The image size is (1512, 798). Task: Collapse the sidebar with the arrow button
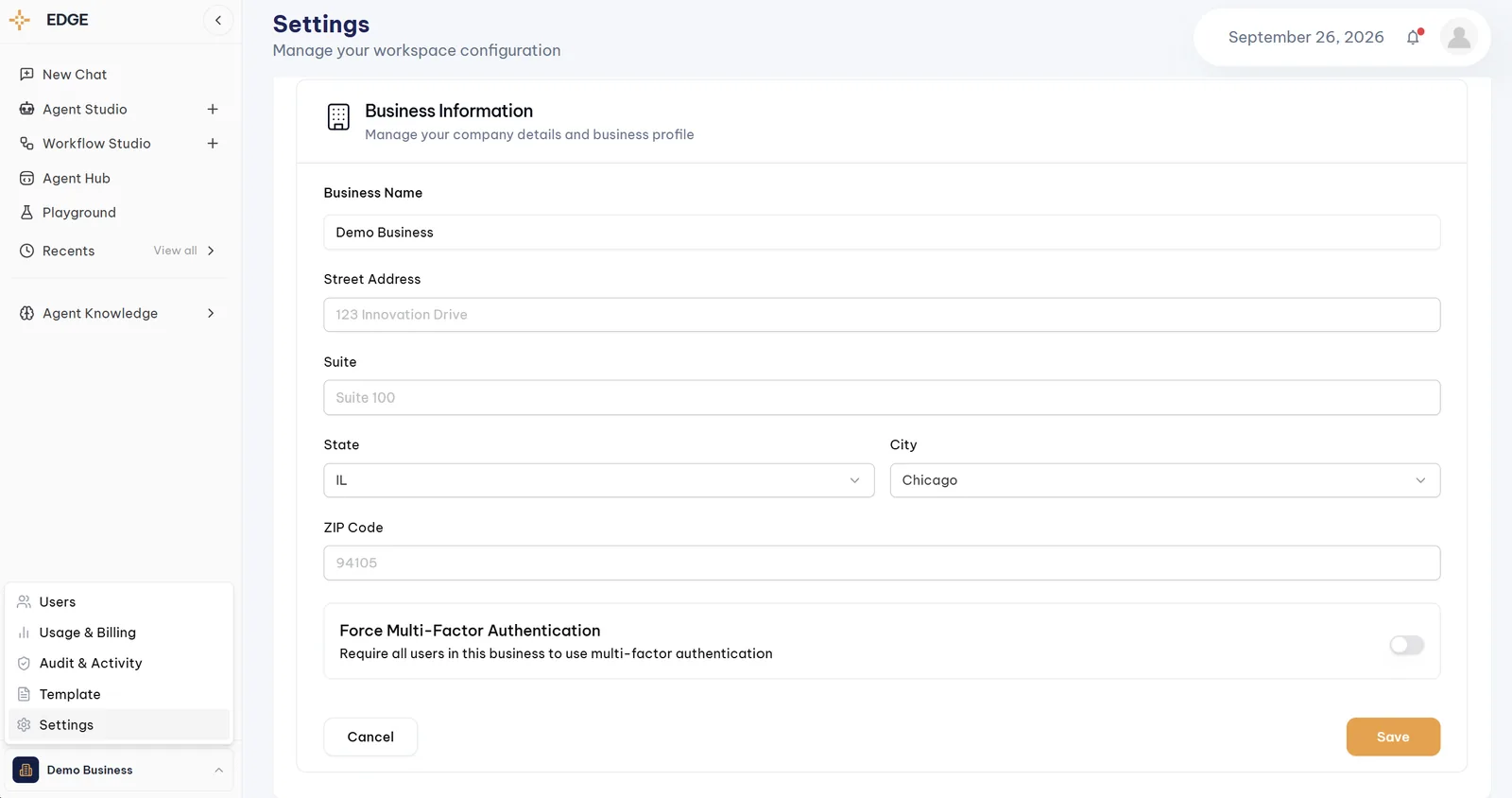(x=218, y=20)
